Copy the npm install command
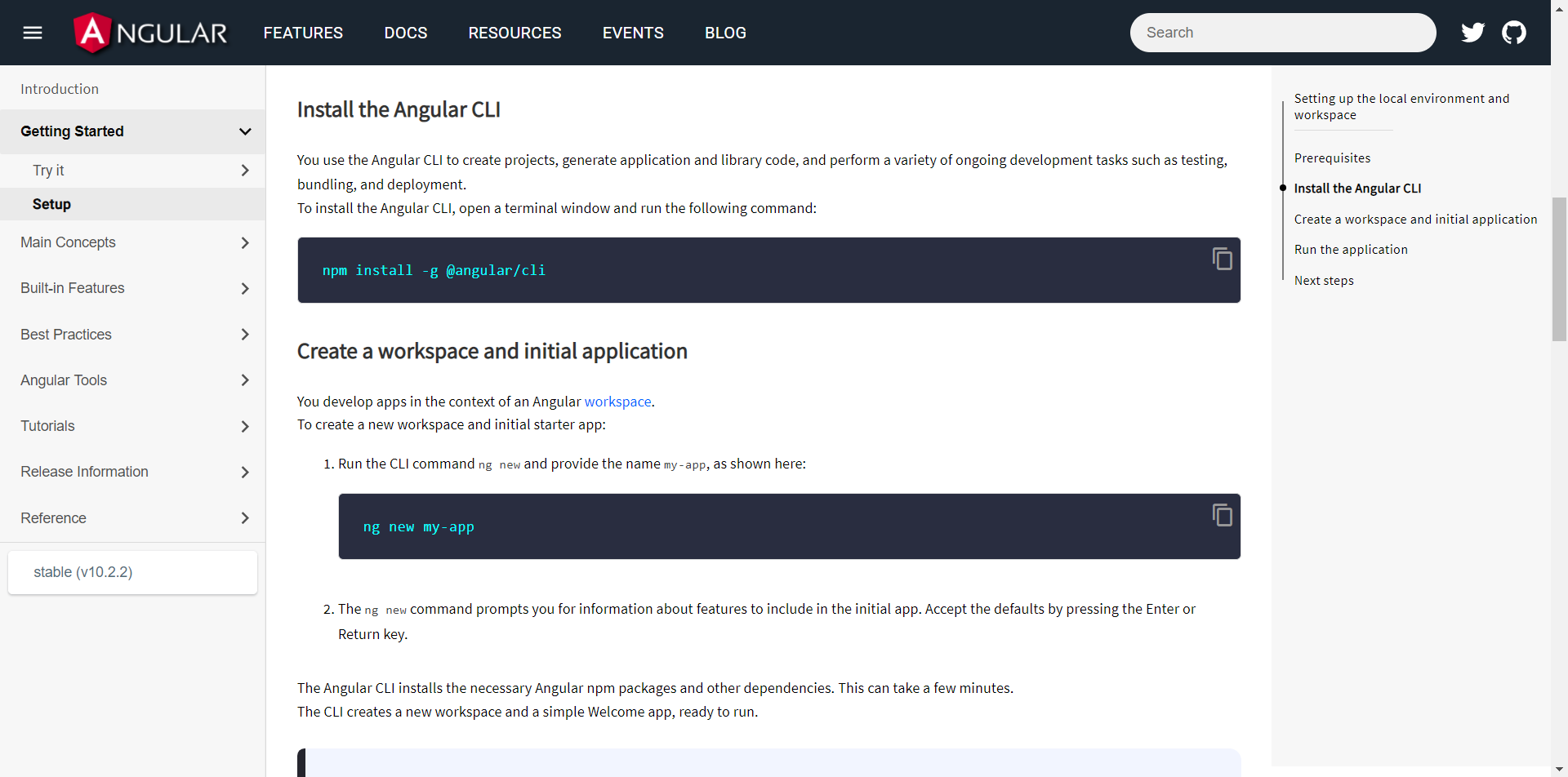Screen dimensions: 1568x777 pyautogui.click(x=1222, y=259)
